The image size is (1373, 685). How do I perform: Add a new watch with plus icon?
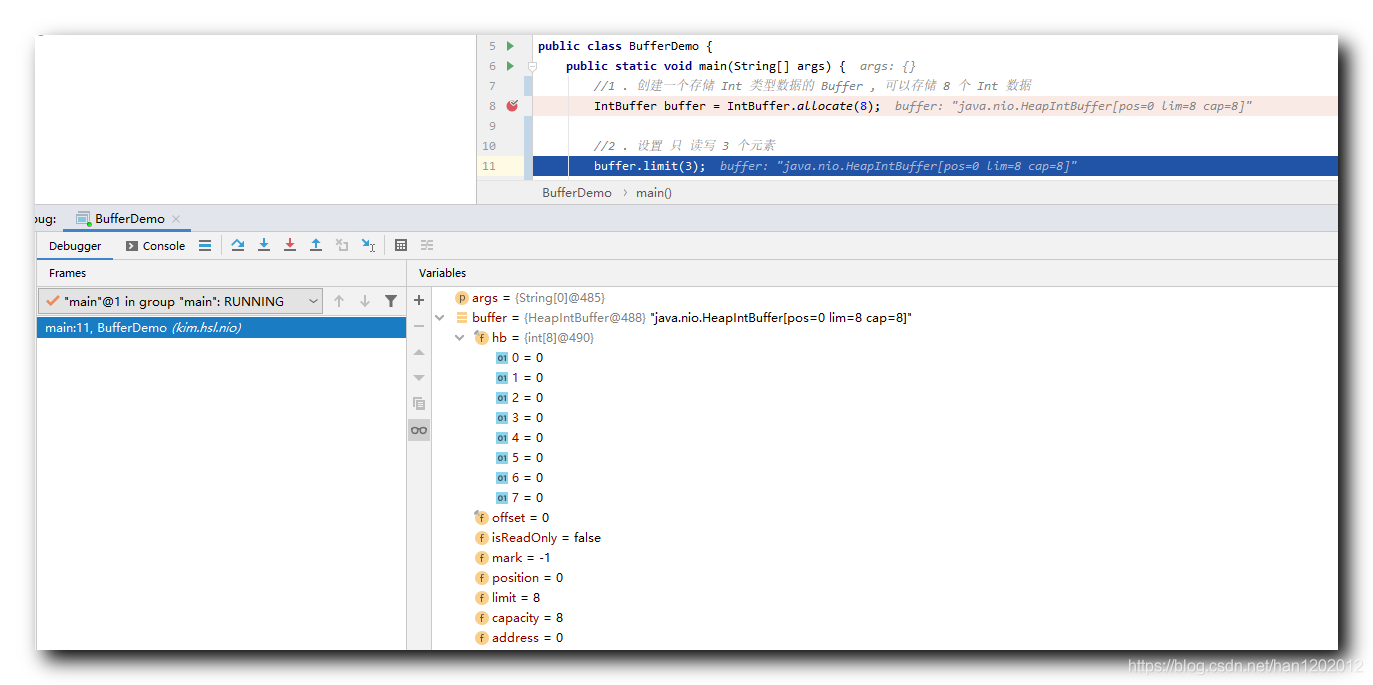(419, 300)
